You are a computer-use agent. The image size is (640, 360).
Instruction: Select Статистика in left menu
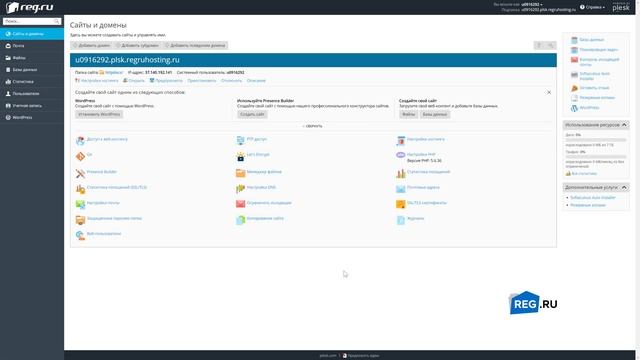[32, 82]
